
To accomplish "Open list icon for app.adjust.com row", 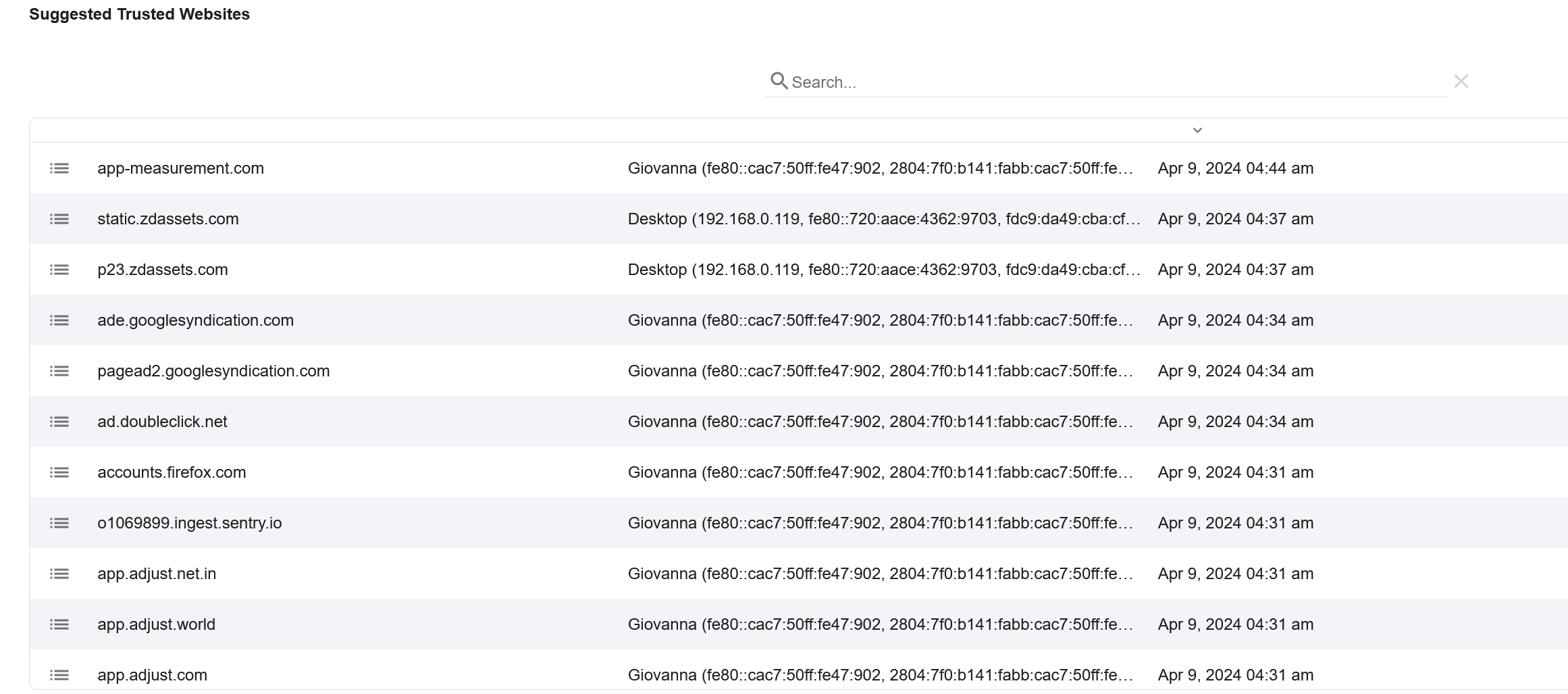I will tap(59, 675).
